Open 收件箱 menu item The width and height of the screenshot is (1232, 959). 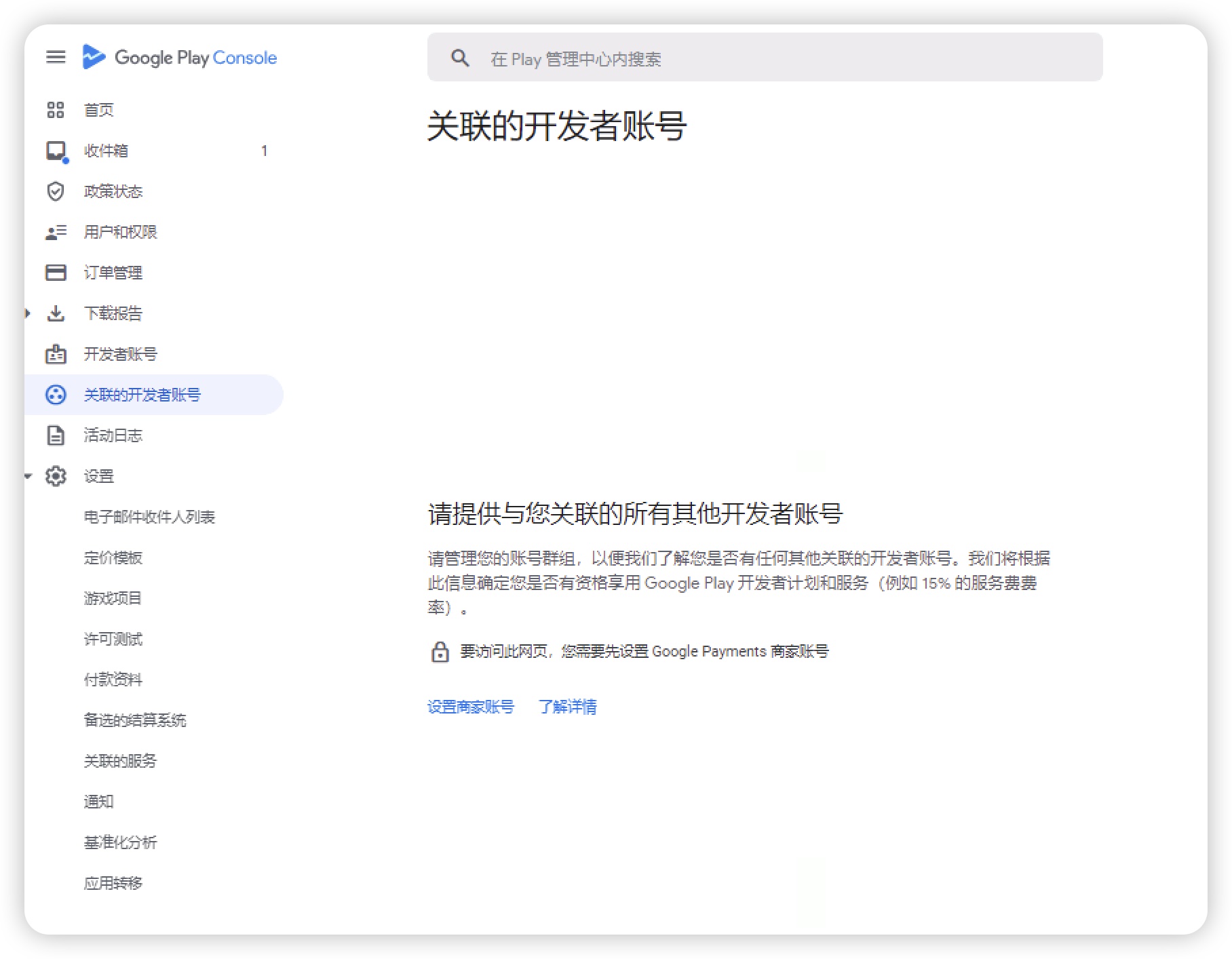click(106, 151)
